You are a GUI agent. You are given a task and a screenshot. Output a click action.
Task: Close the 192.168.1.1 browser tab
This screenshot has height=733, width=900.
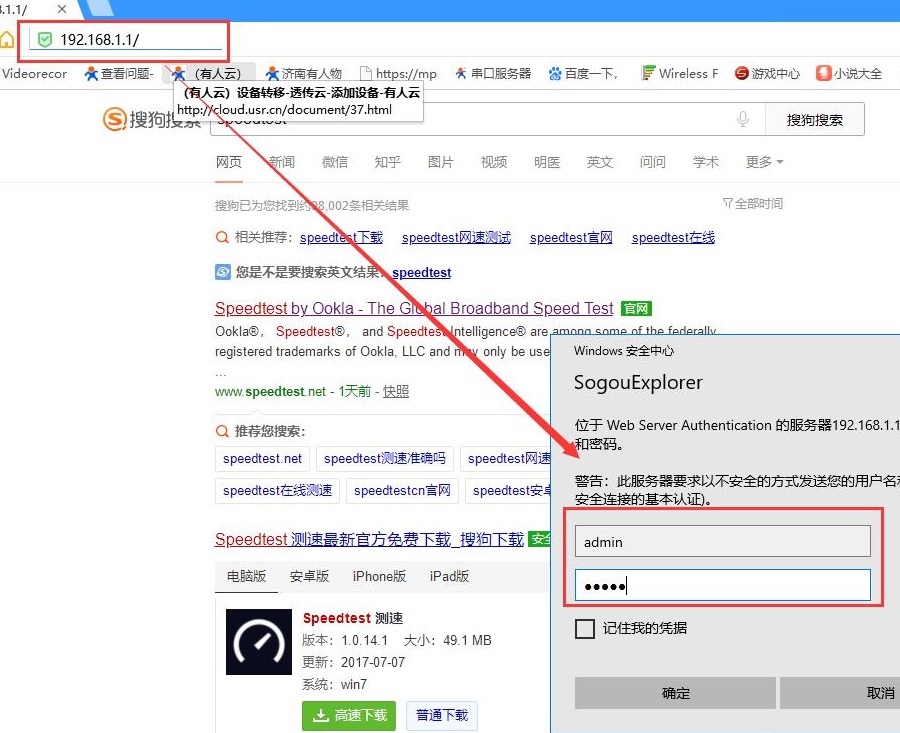62,9
